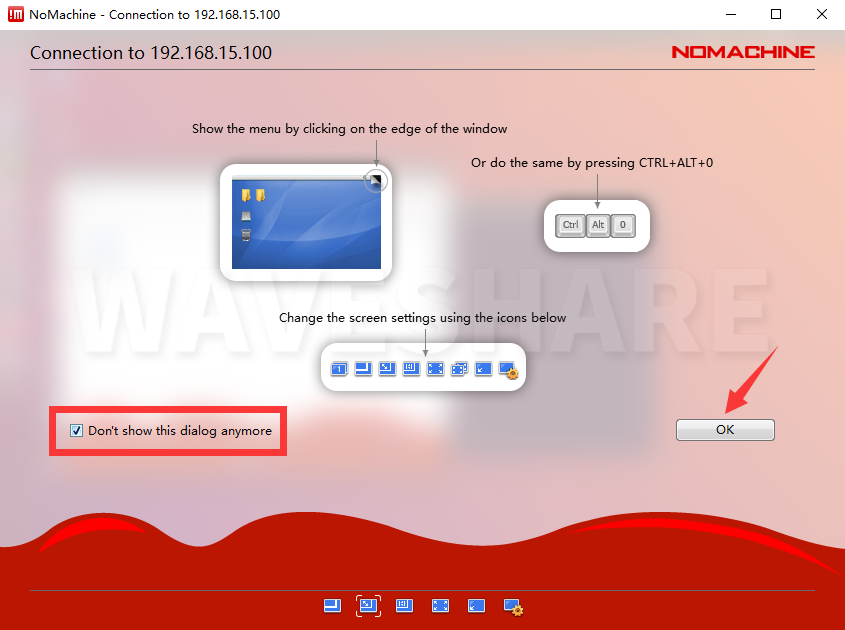Confirm the dialog with the OK button

[725, 430]
